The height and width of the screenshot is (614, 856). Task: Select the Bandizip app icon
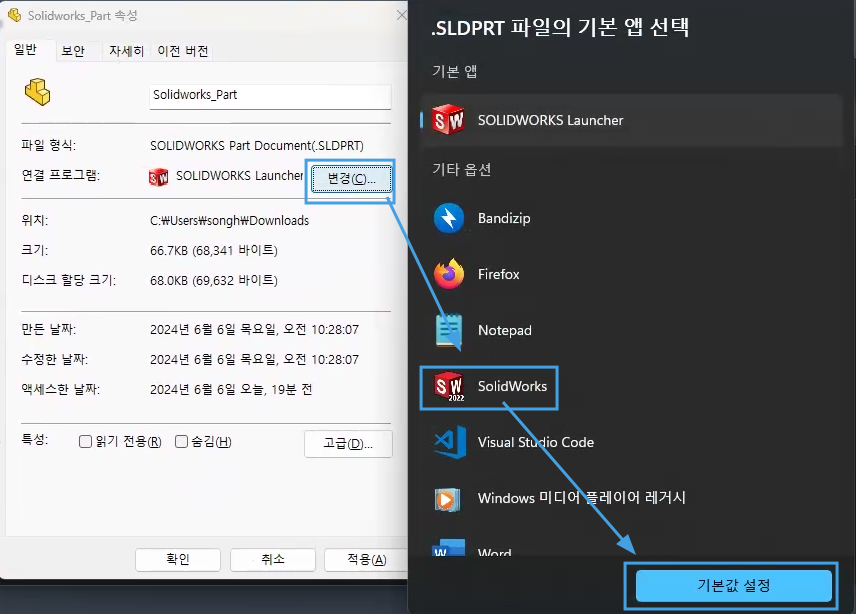(x=449, y=218)
